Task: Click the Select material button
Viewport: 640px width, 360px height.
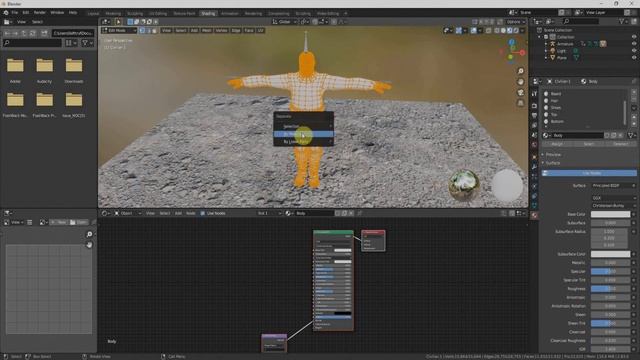Action: point(589,144)
